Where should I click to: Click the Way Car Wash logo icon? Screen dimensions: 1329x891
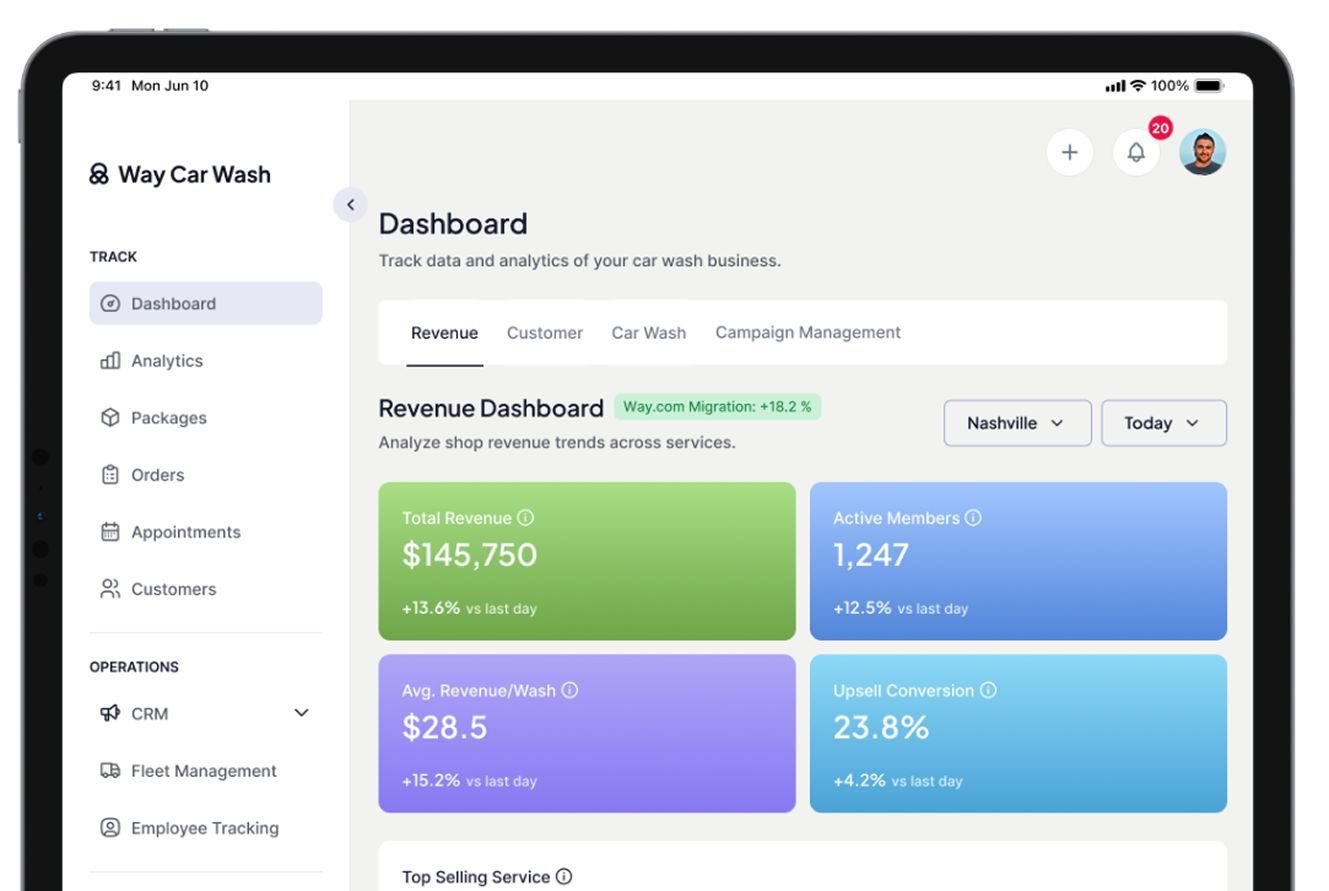[99, 175]
